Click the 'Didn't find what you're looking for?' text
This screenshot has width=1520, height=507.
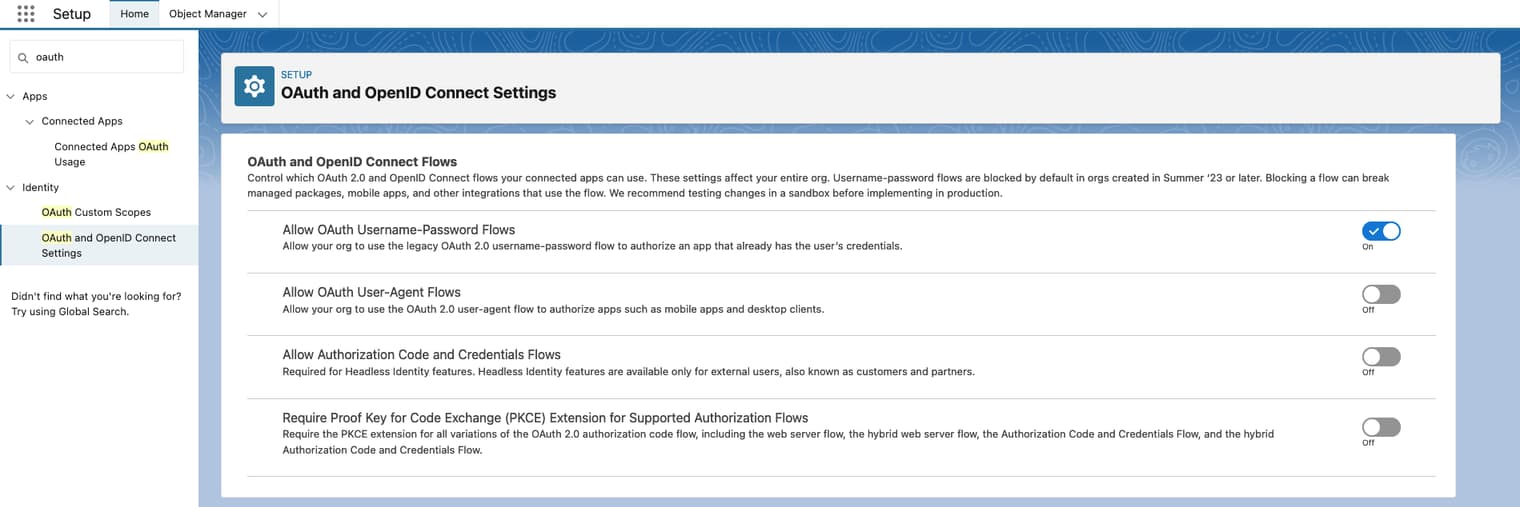pyautogui.click(x=96, y=296)
